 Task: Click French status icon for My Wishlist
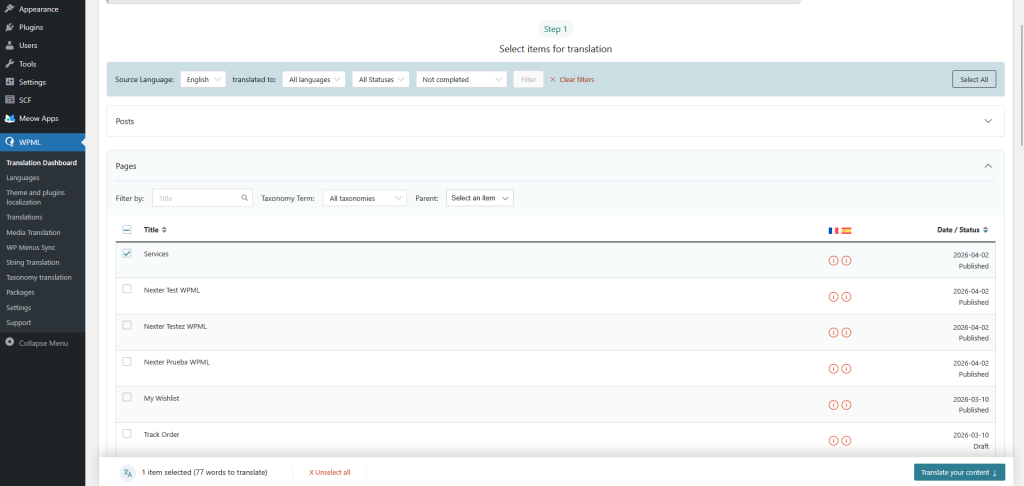(x=833, y=404)
